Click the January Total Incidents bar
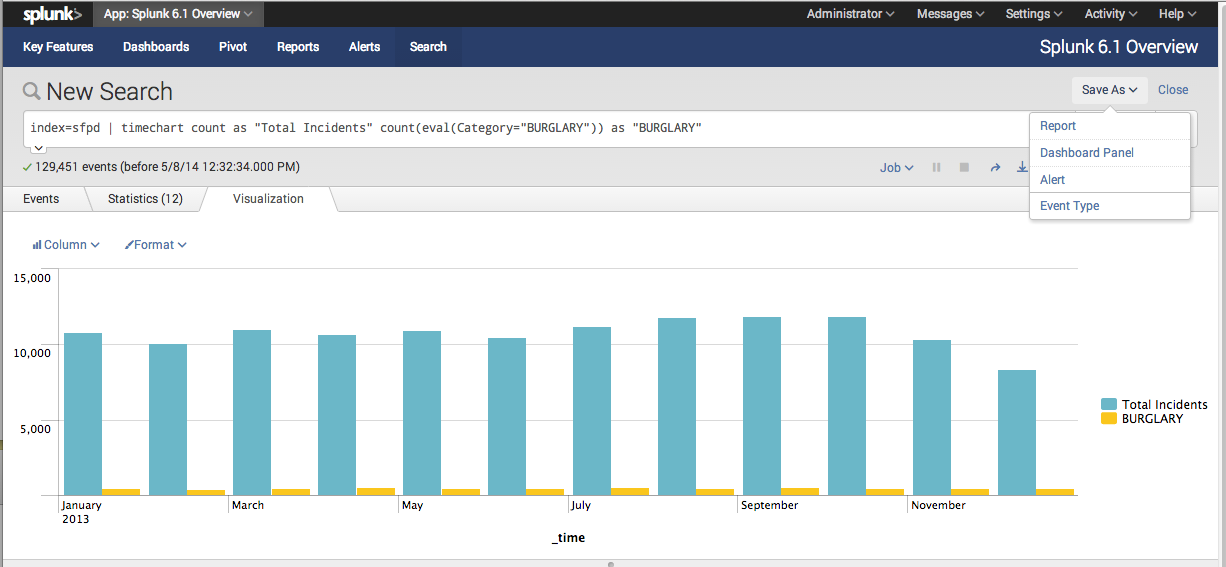 tap(83, 414)
